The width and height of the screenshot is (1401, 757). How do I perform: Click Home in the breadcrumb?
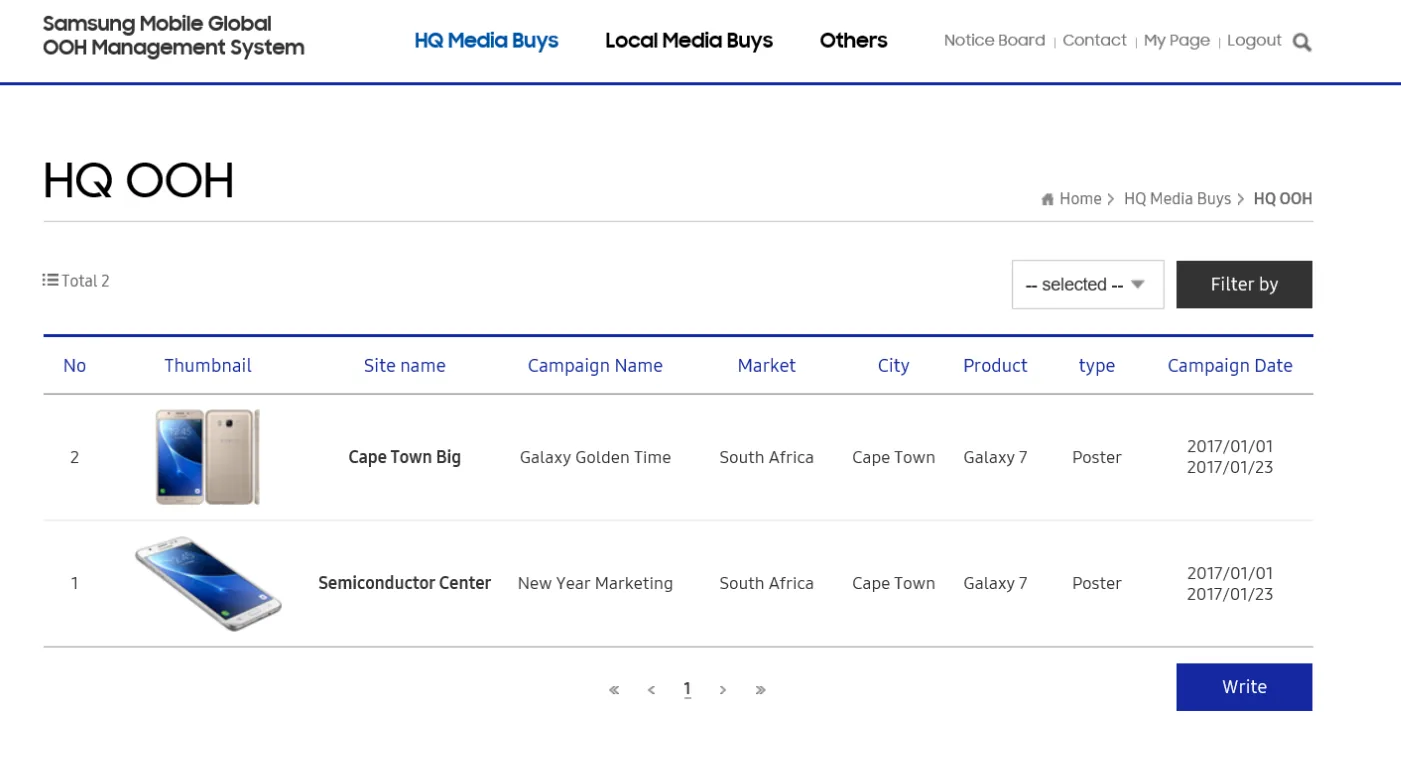point(1080,199)
